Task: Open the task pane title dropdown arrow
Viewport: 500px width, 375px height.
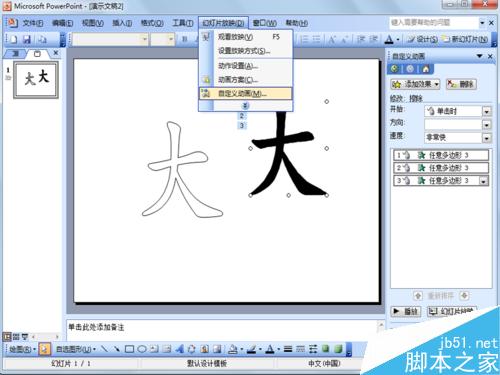Action: pyautogui.click(x=480, y=56)
